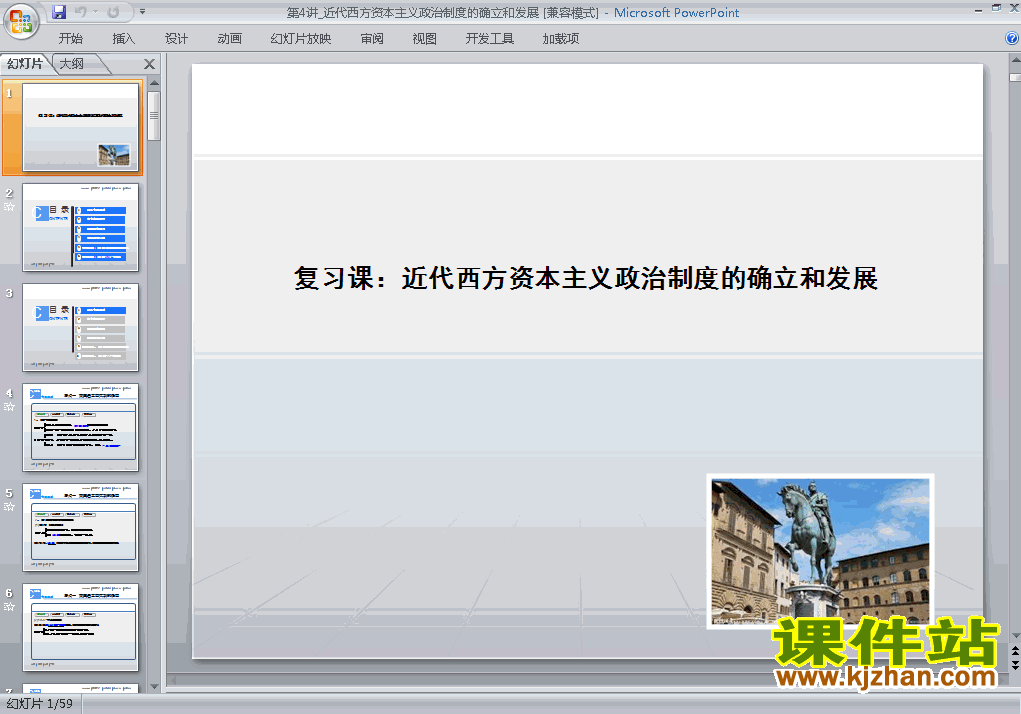Open the 幻灯片放映 ribbon tab

(301, 38)
